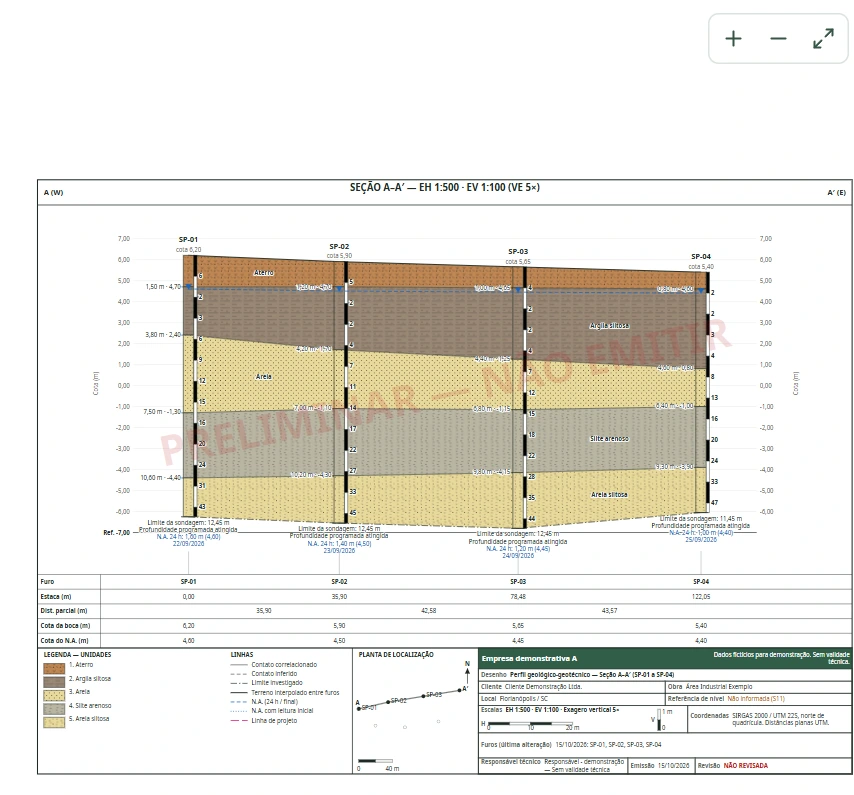
Task: Click Cota do N.A. value 4,45
Action: [518, 641]
